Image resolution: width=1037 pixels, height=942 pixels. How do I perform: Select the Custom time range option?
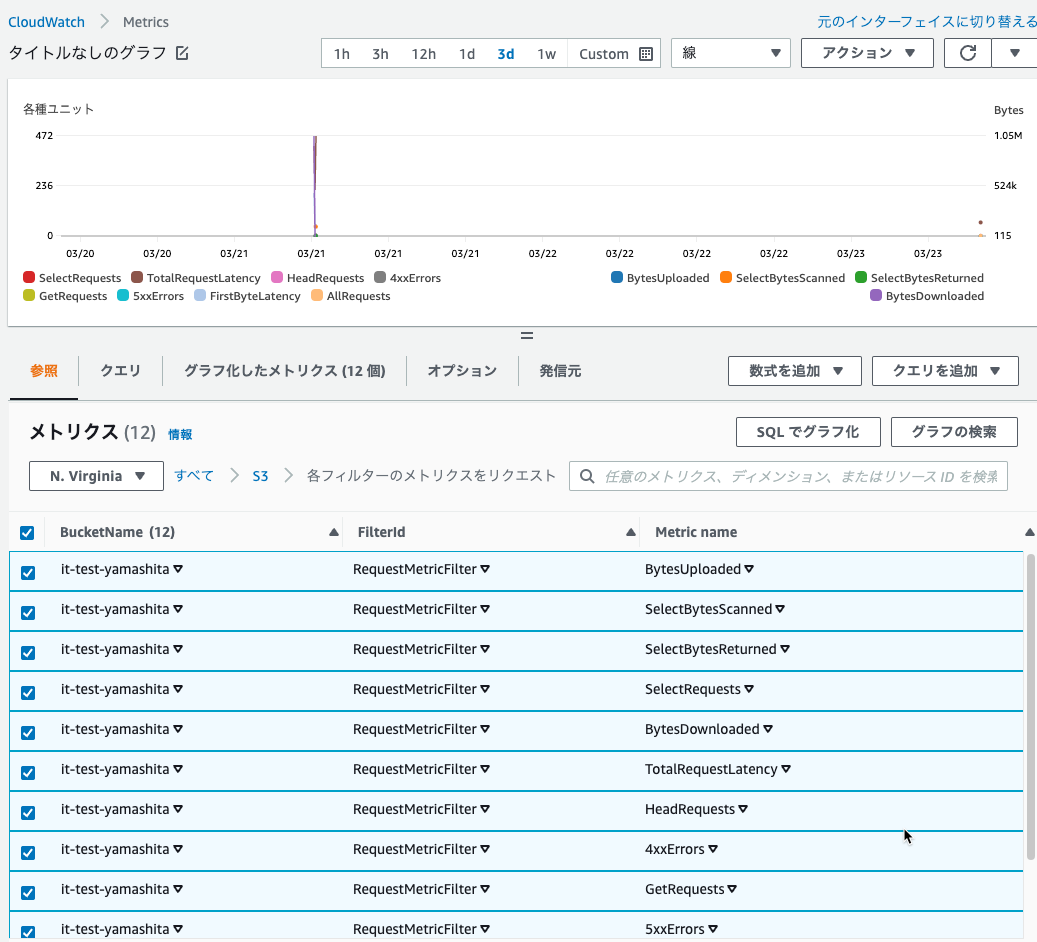[x=604, y=54]
